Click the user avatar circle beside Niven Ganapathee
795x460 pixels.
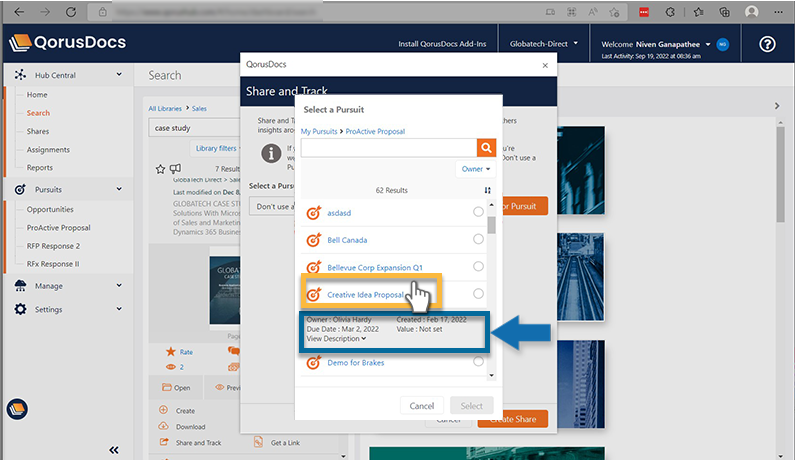722,44
